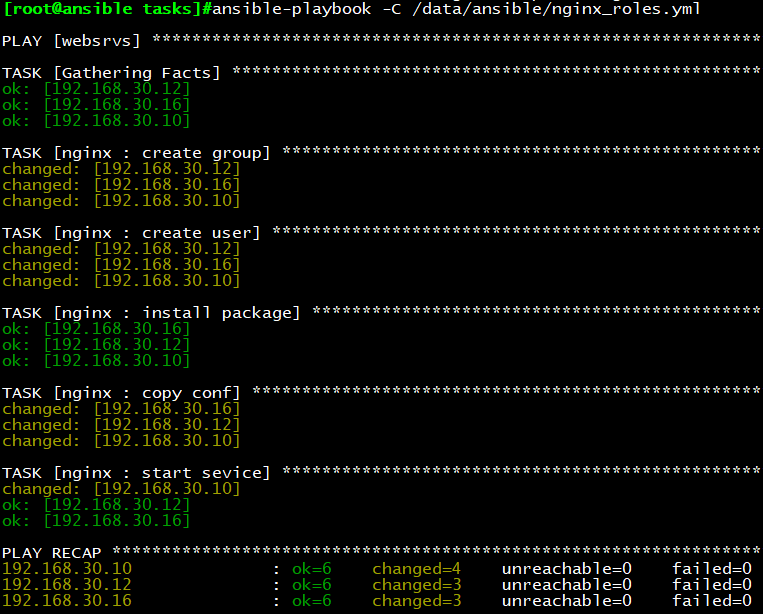Select changed 192.168.30.16 under copy conf
Screen dimensions: 763x614
[x=121, y=409]
